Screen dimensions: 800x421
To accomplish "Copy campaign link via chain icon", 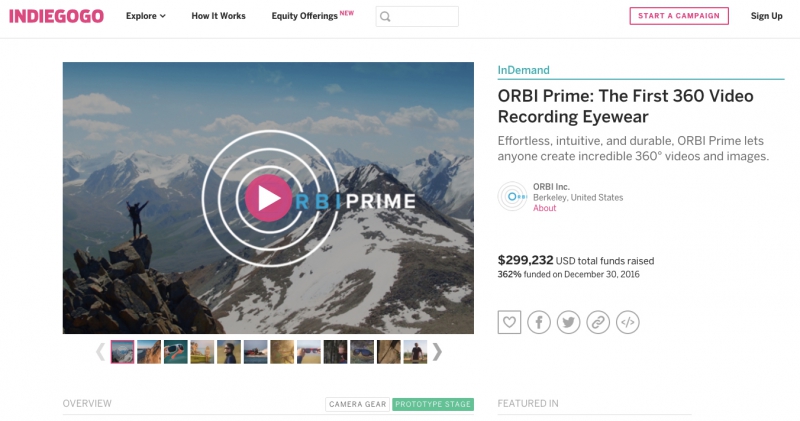I will pos(598,322).
